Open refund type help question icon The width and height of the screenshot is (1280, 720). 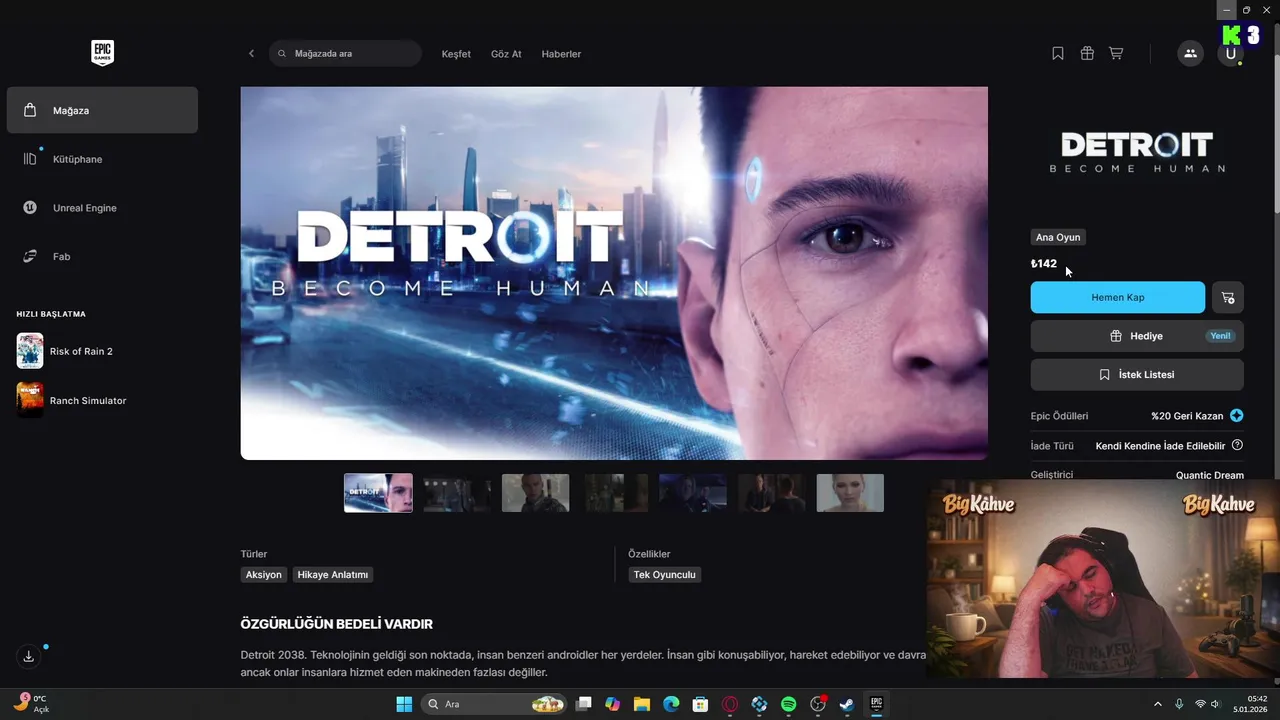pyautogui.click(x=1237, y=445)
